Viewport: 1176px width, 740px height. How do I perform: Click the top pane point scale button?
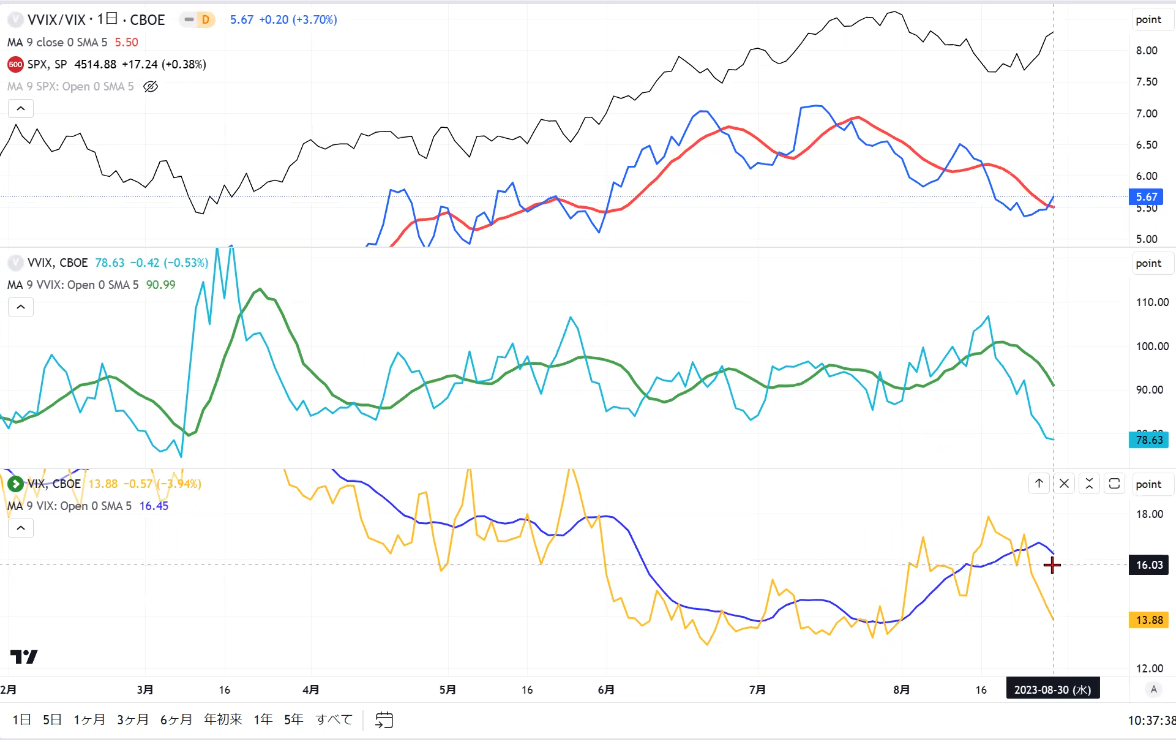(x=1149, y=19)
